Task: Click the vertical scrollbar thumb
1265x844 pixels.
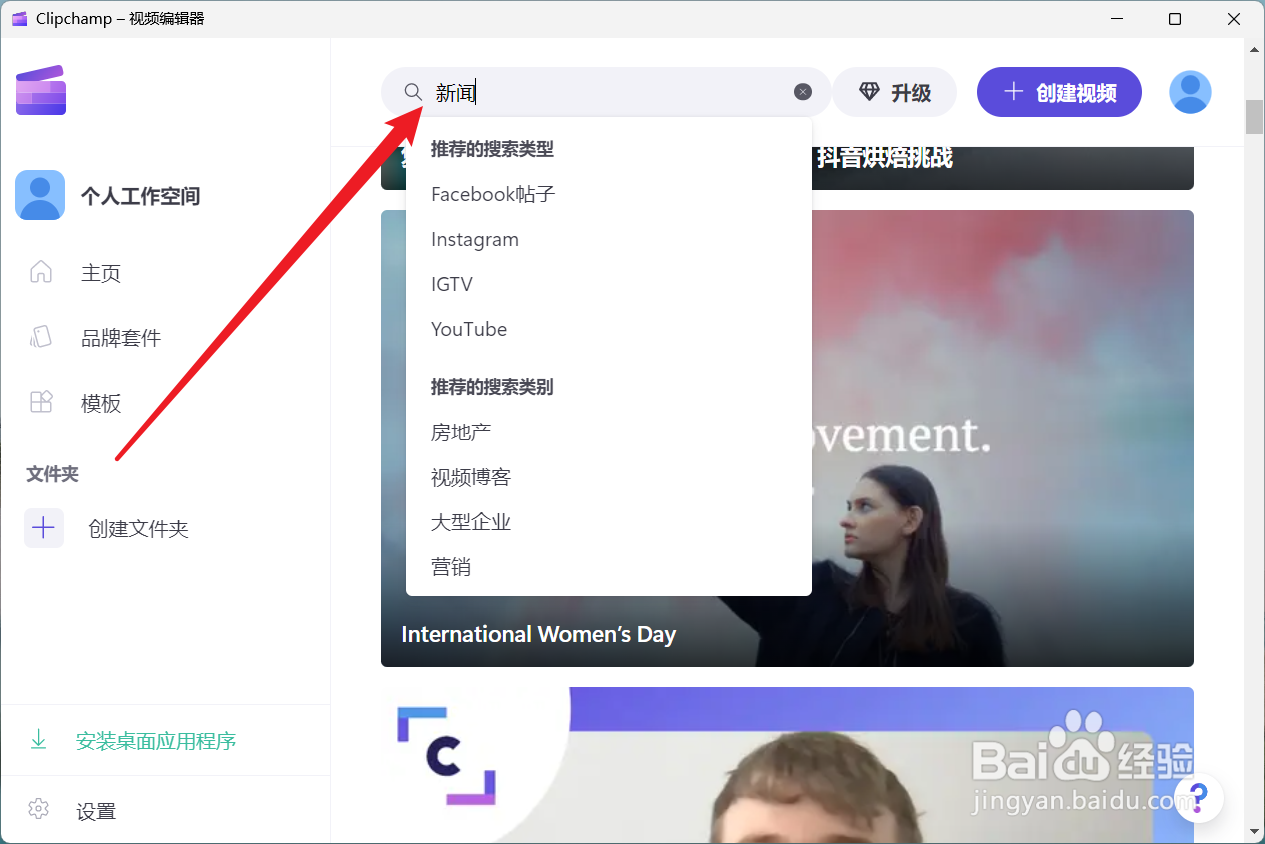Action: [1254, 116]
